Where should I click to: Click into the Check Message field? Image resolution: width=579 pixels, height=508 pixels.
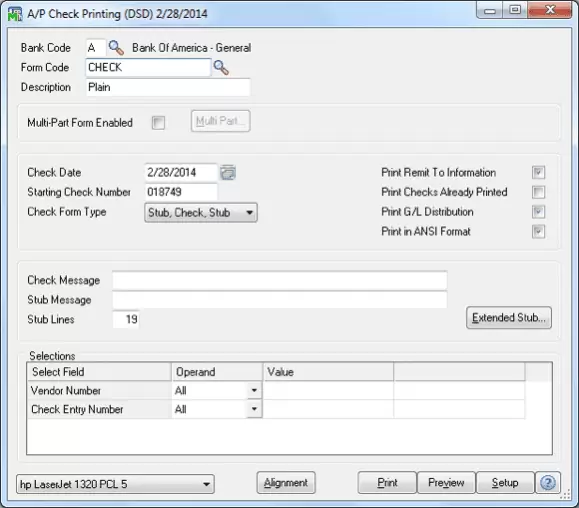coord(280,280)
